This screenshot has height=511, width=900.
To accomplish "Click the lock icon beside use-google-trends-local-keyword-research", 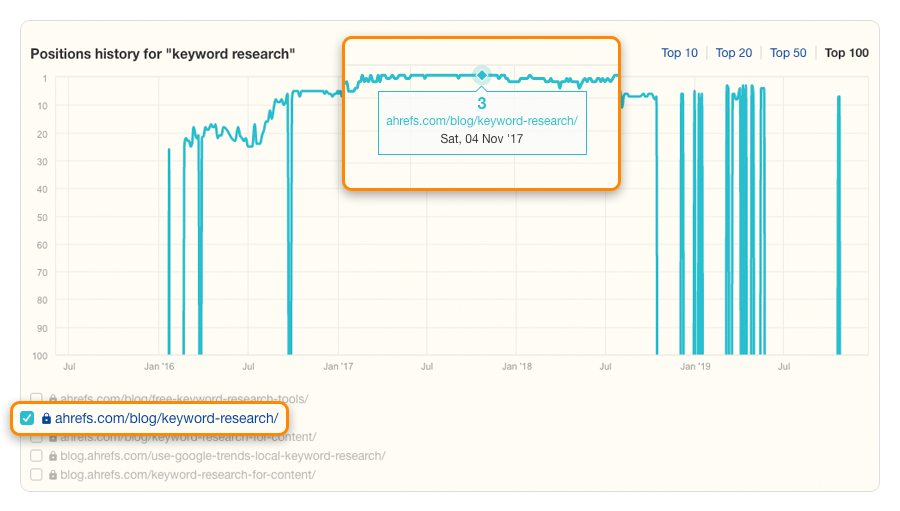I will [53, 456].
